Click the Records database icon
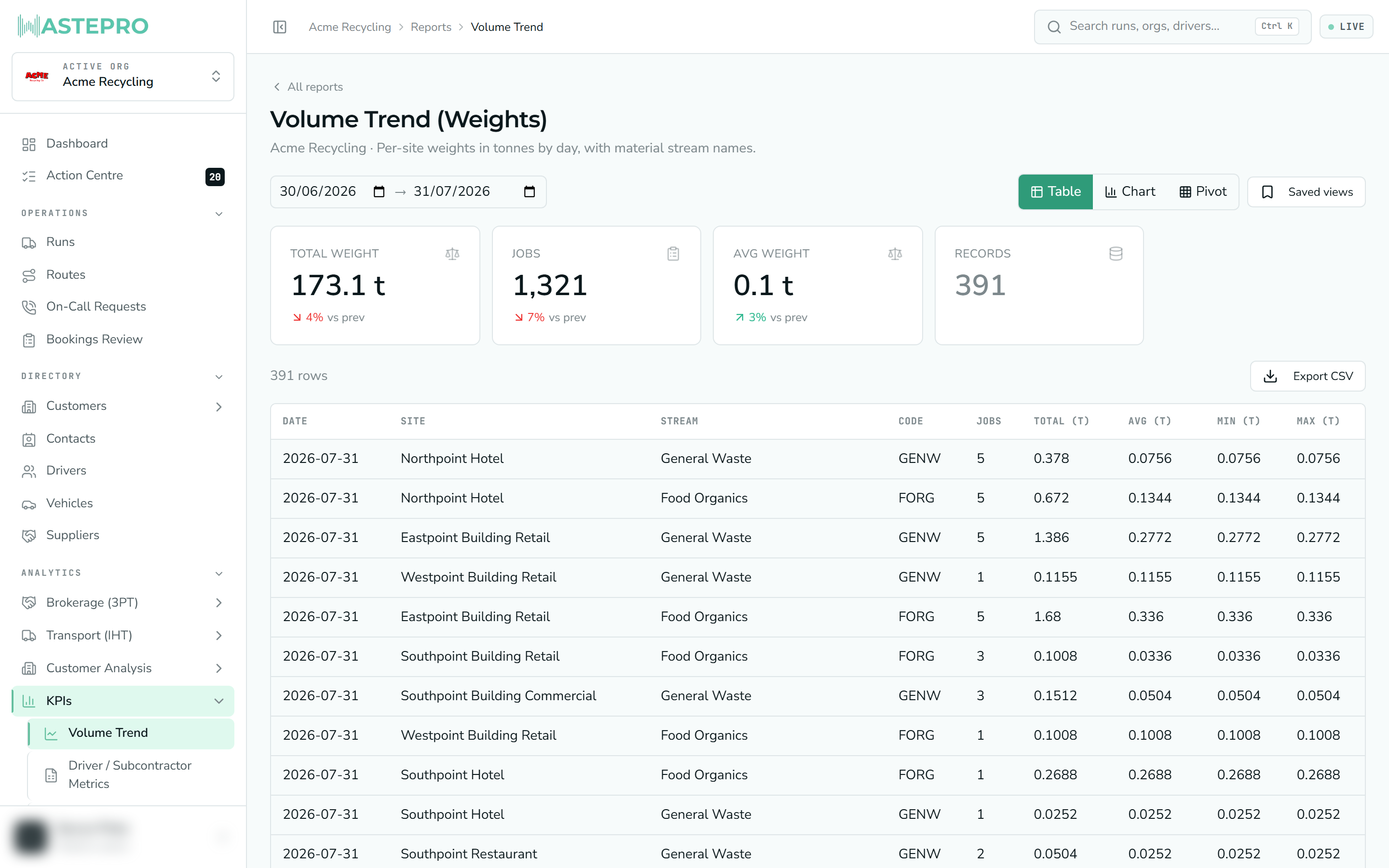Image resolution: width=1389 pixels, height=868 pixels. [1116, 254]
